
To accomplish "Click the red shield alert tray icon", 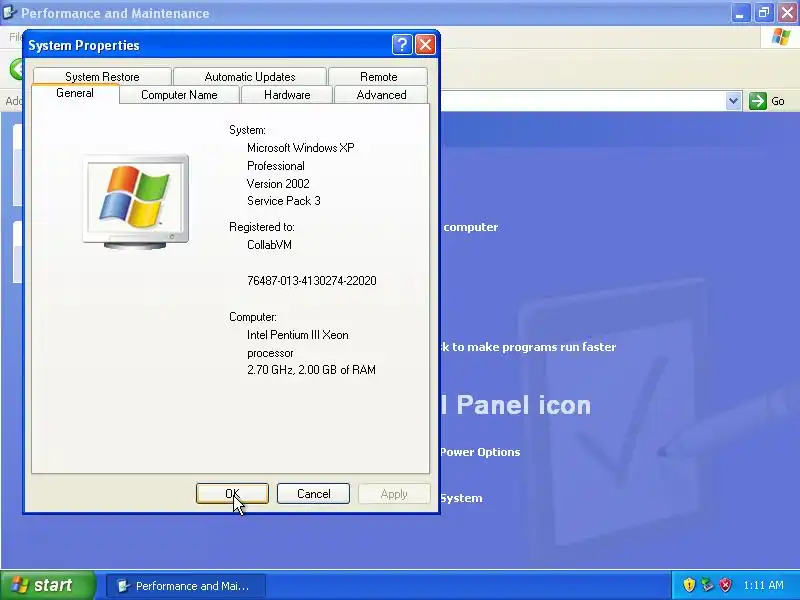I will point(725,585).
